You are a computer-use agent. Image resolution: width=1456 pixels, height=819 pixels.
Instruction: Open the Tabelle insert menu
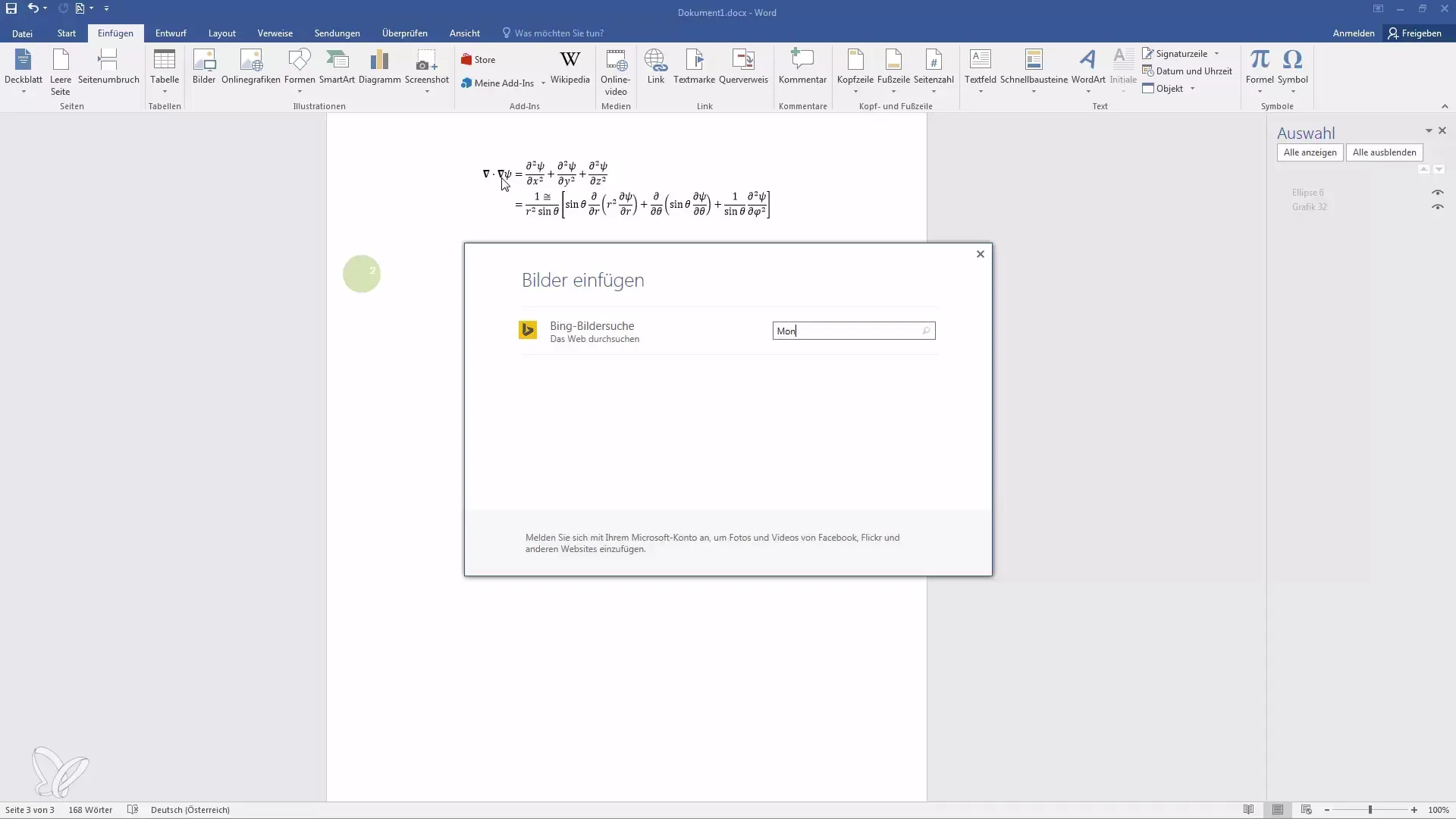click(x=165, y=70)
